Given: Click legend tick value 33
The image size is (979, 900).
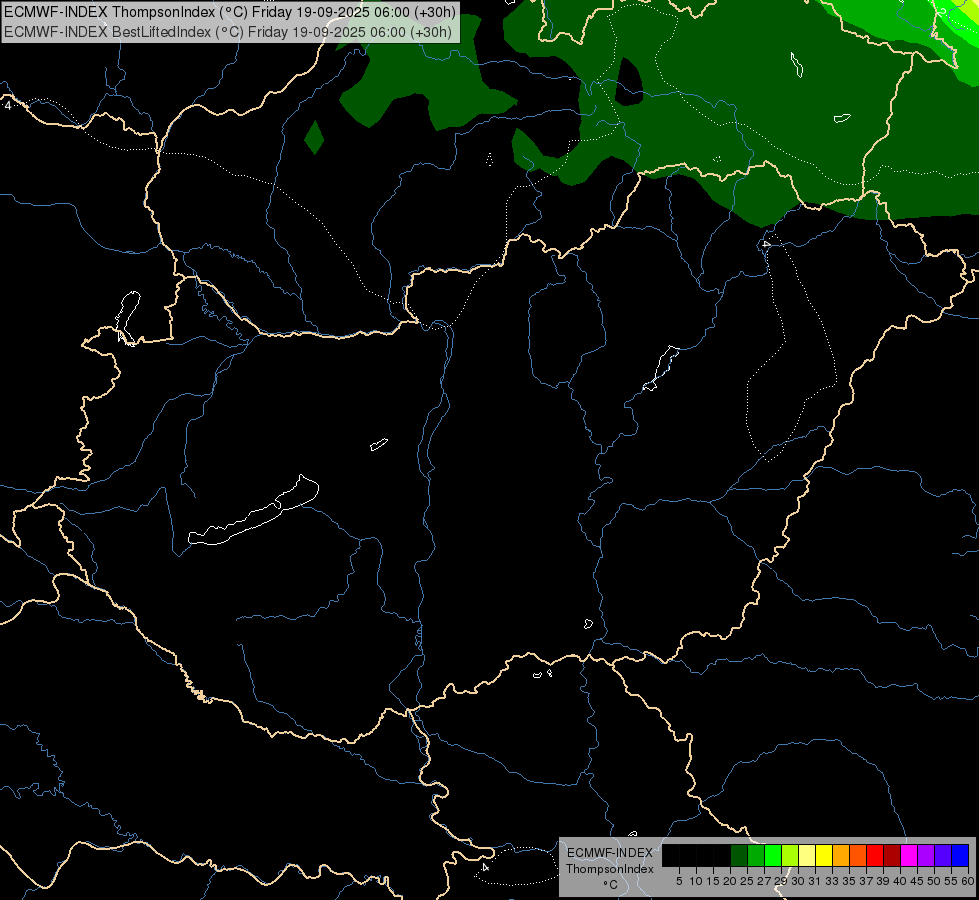Looking at the screenshot, I should tap(832, 881).
